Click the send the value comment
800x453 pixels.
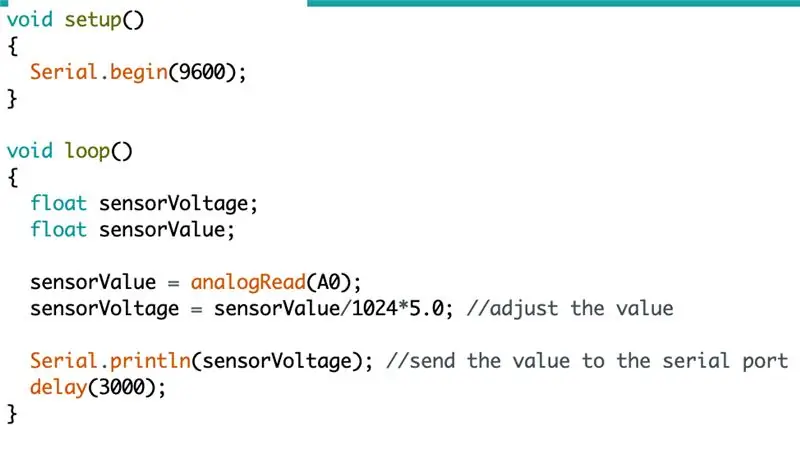(587, 361)
